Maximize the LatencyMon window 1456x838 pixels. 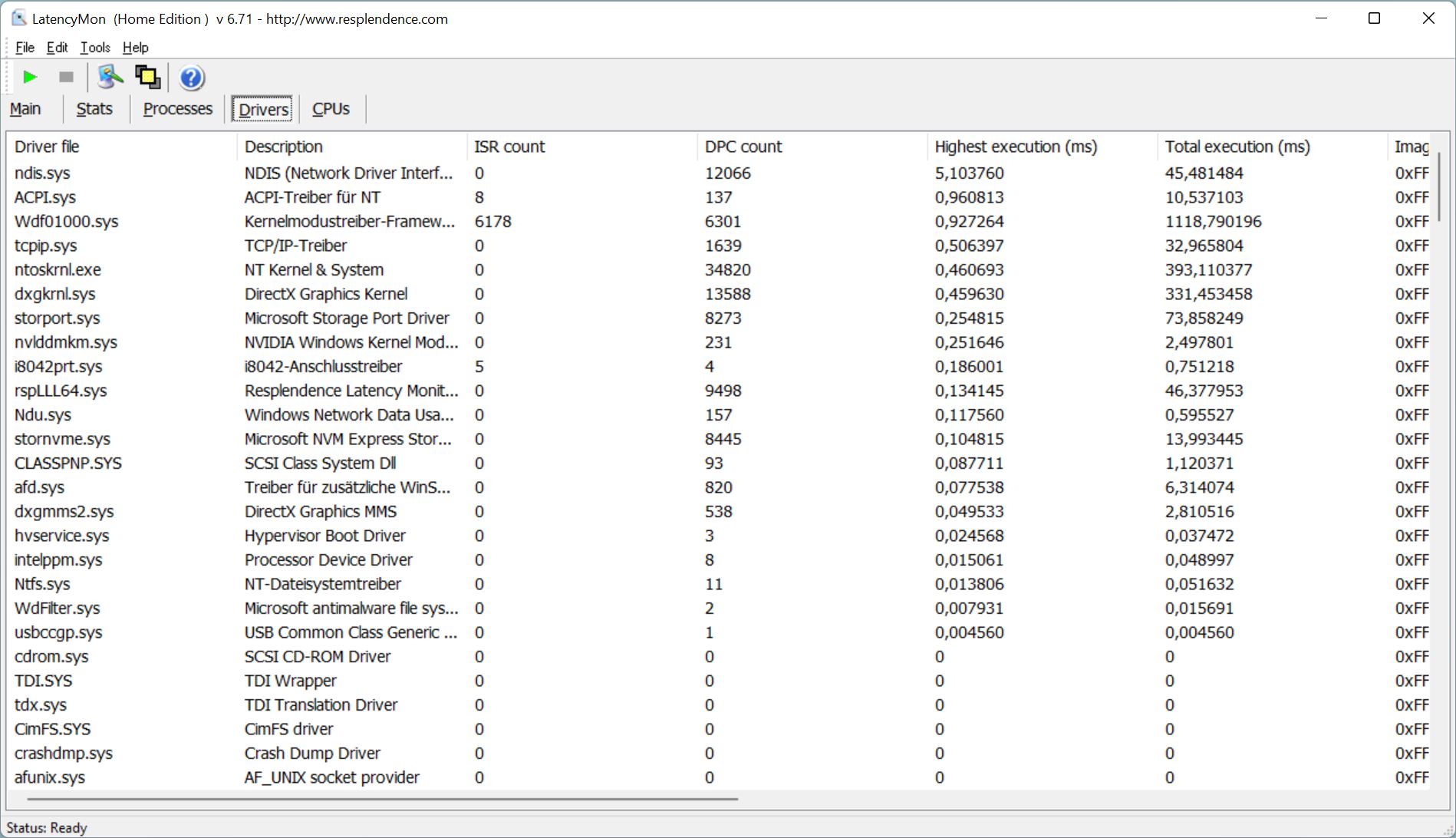(1374, 18)
